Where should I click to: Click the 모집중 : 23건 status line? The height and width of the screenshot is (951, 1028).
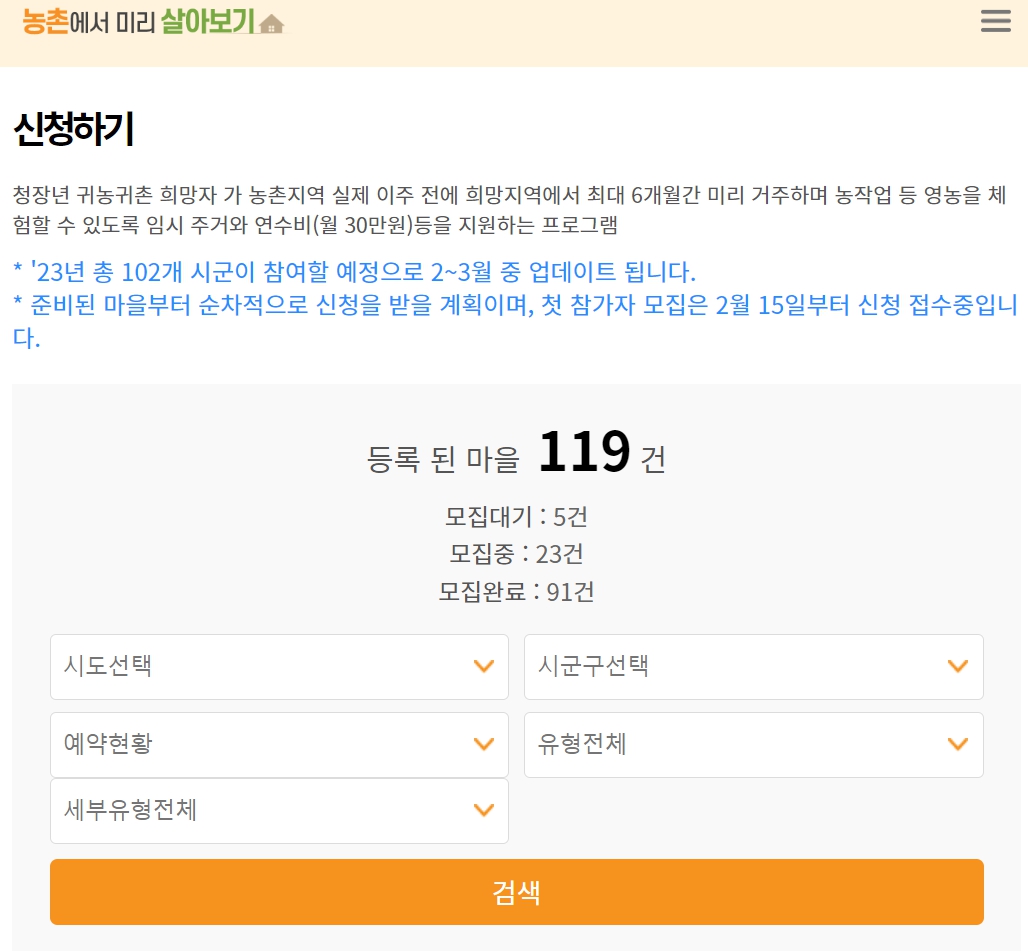516,554
